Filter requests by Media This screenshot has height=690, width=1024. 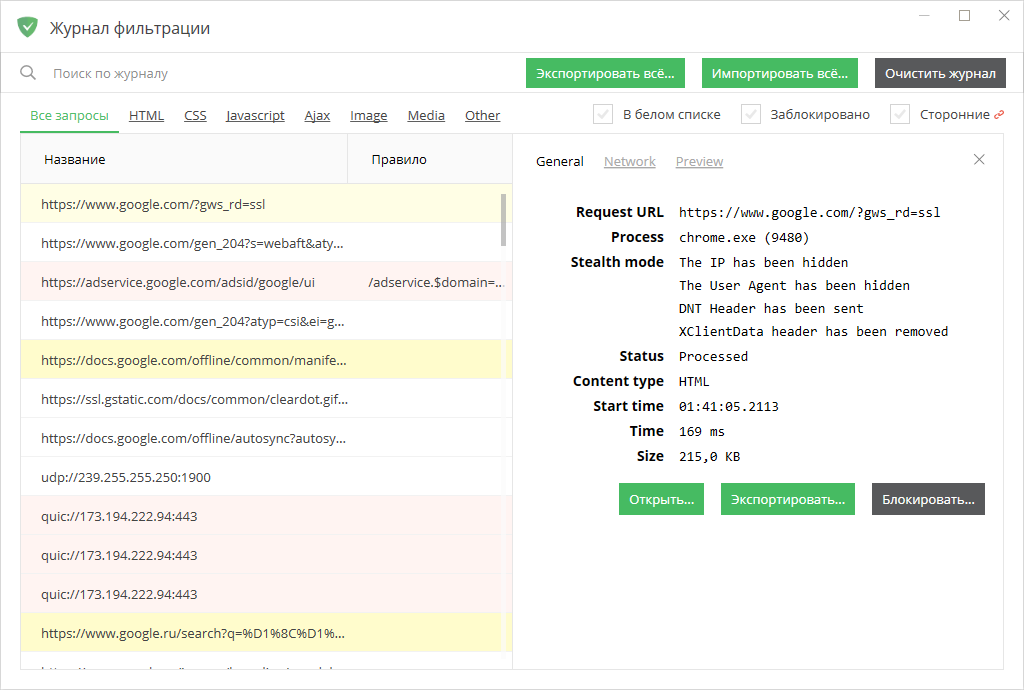[426, 116]
